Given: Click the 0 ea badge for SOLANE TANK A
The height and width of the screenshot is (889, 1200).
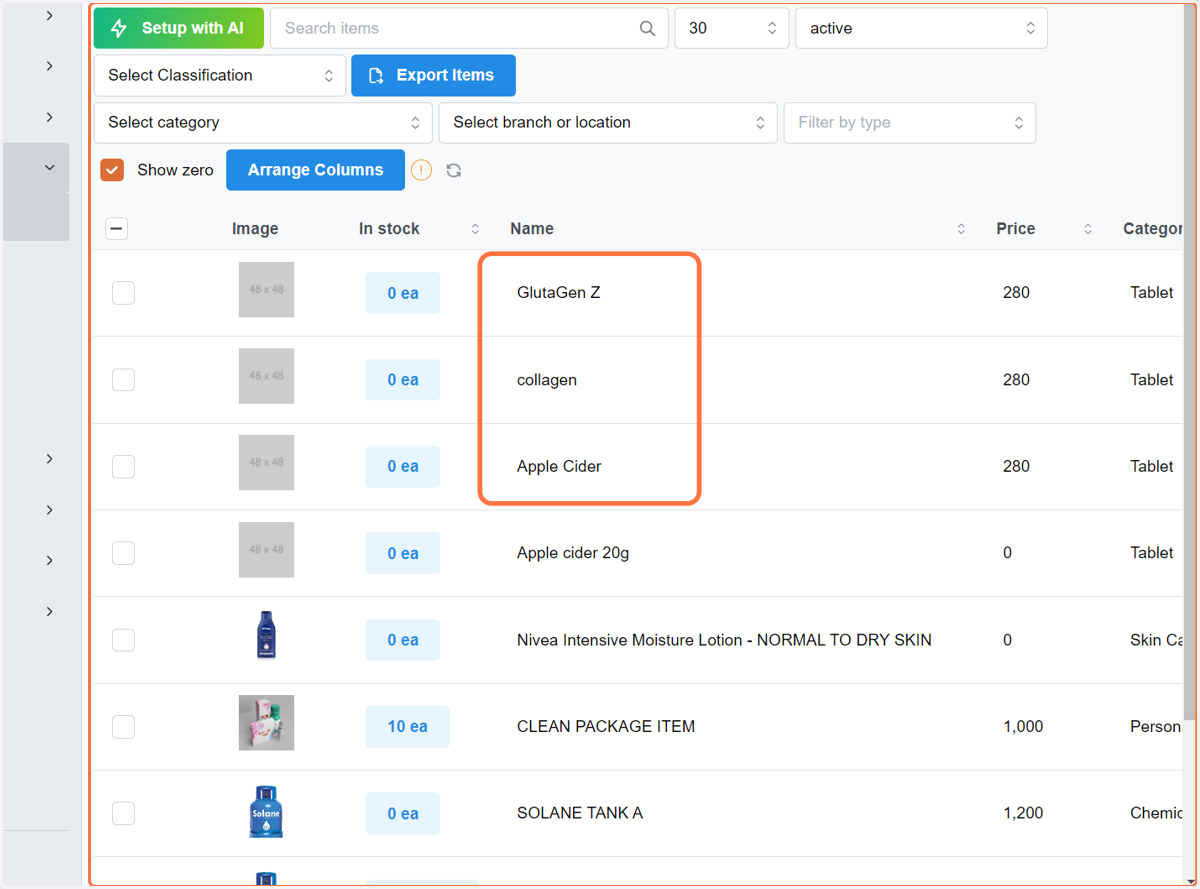Looking at the screenshot, I should point(403,813).
